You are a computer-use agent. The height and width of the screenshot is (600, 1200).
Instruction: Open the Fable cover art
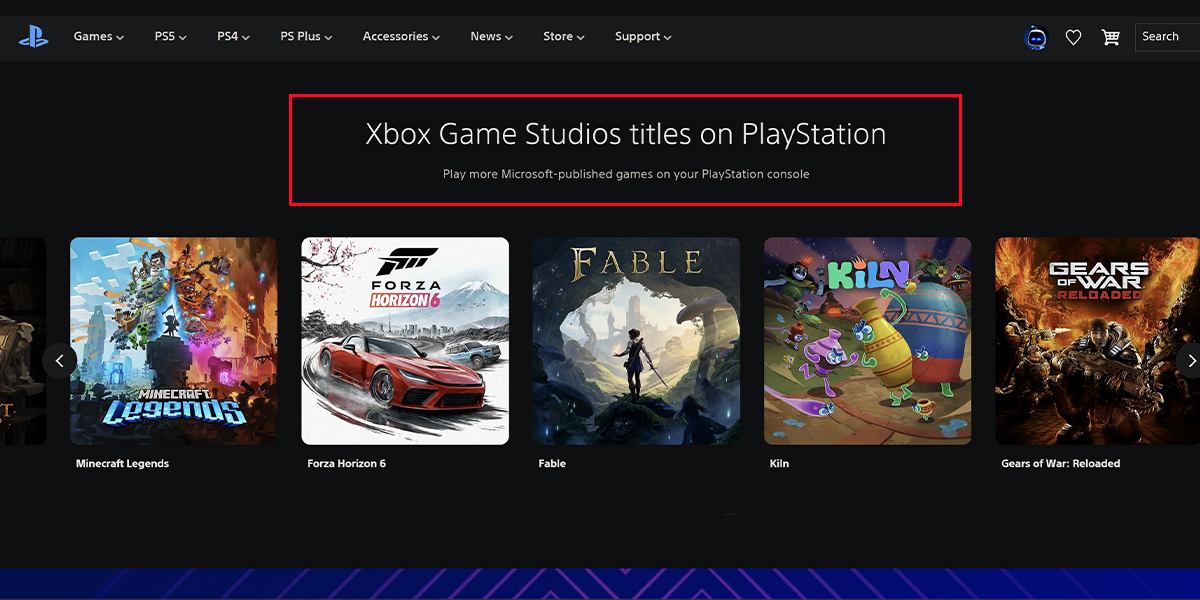636,341
